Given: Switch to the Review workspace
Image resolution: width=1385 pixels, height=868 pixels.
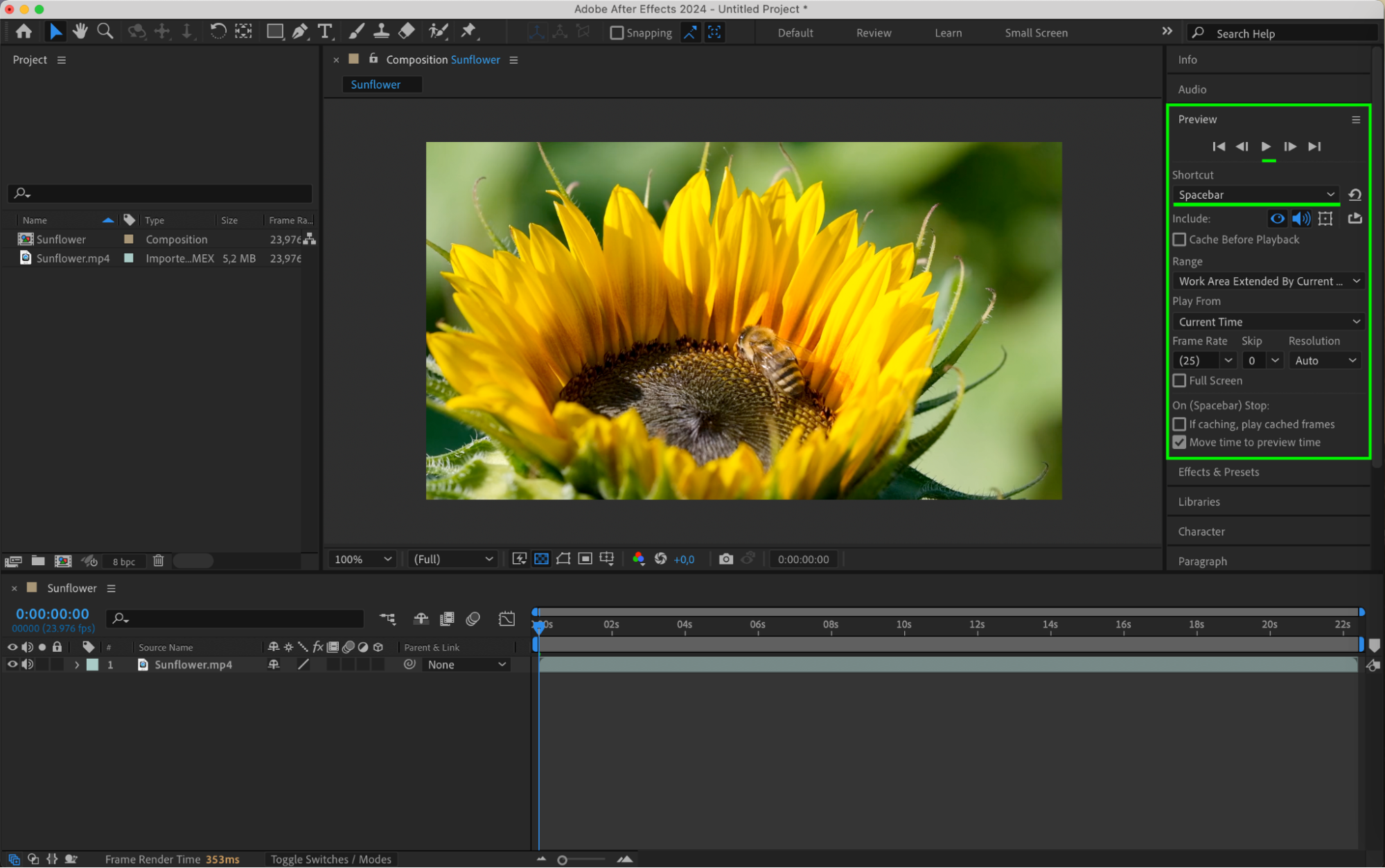Looking at the screenshot, I should pyautogui.click(x=873, y=33).
